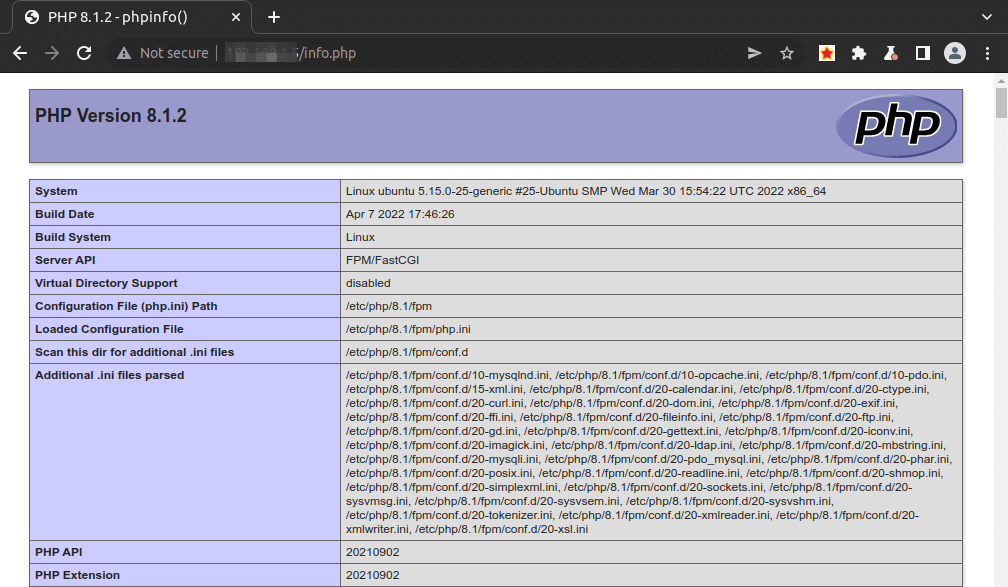Screen dimensions: 1008x587
Task: Toggle the browser side panel
Action: [x=922, y=53]
